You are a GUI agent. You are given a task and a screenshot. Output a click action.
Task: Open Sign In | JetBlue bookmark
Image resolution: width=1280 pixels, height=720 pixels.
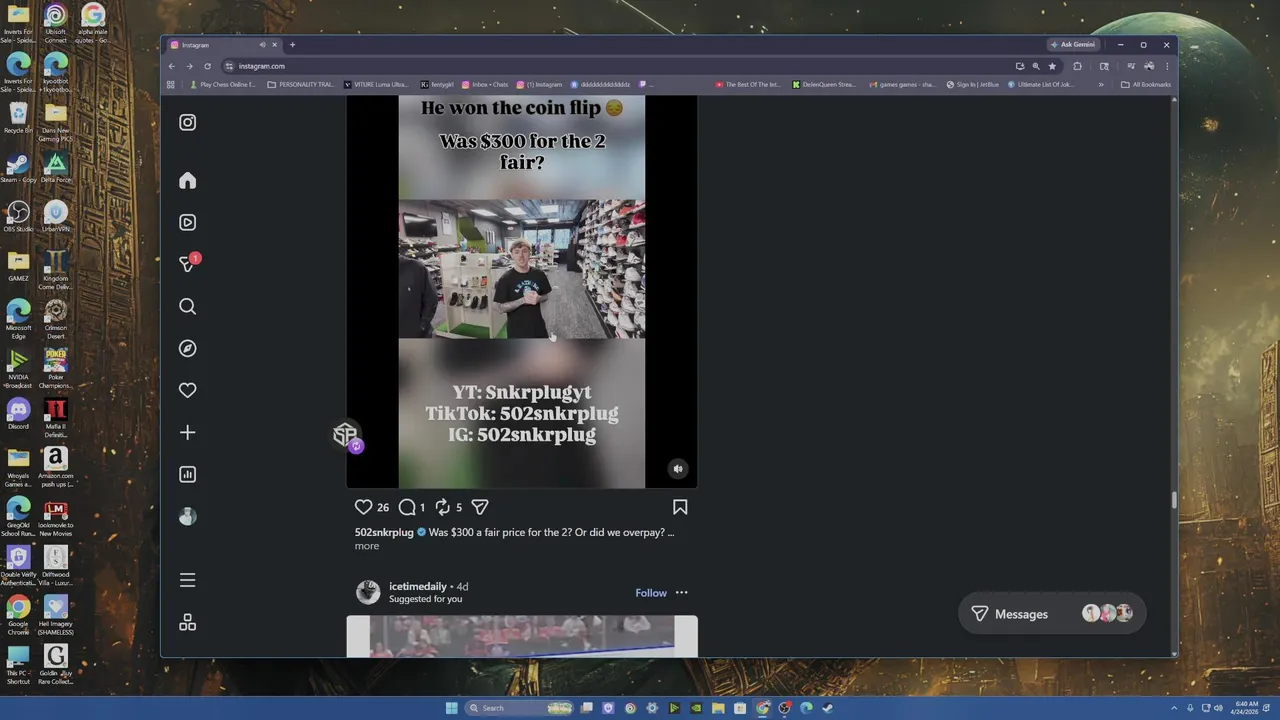coord(973,85)
